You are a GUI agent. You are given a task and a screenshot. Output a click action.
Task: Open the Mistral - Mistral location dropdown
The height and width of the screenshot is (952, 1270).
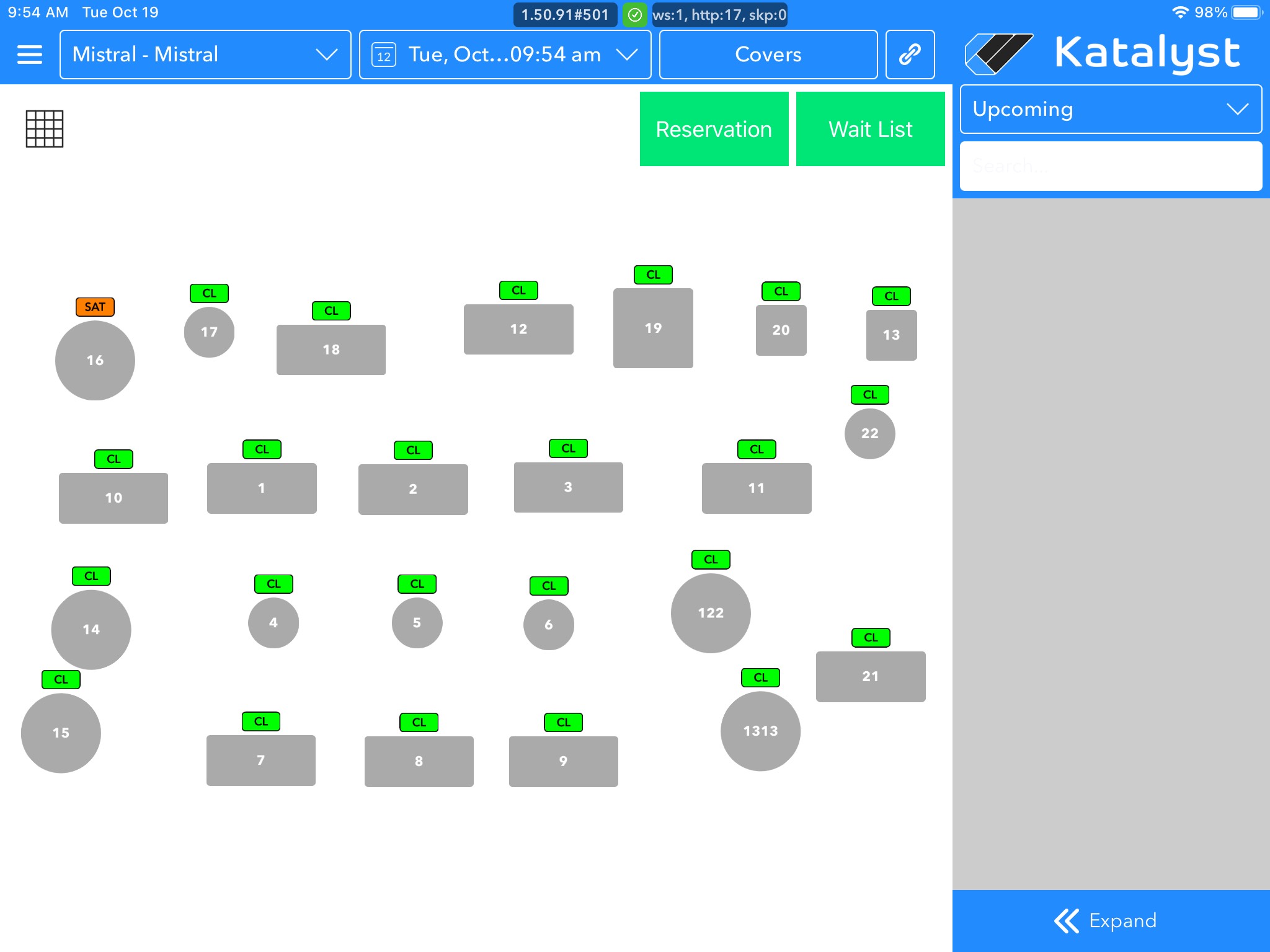(x=205, y=55)
